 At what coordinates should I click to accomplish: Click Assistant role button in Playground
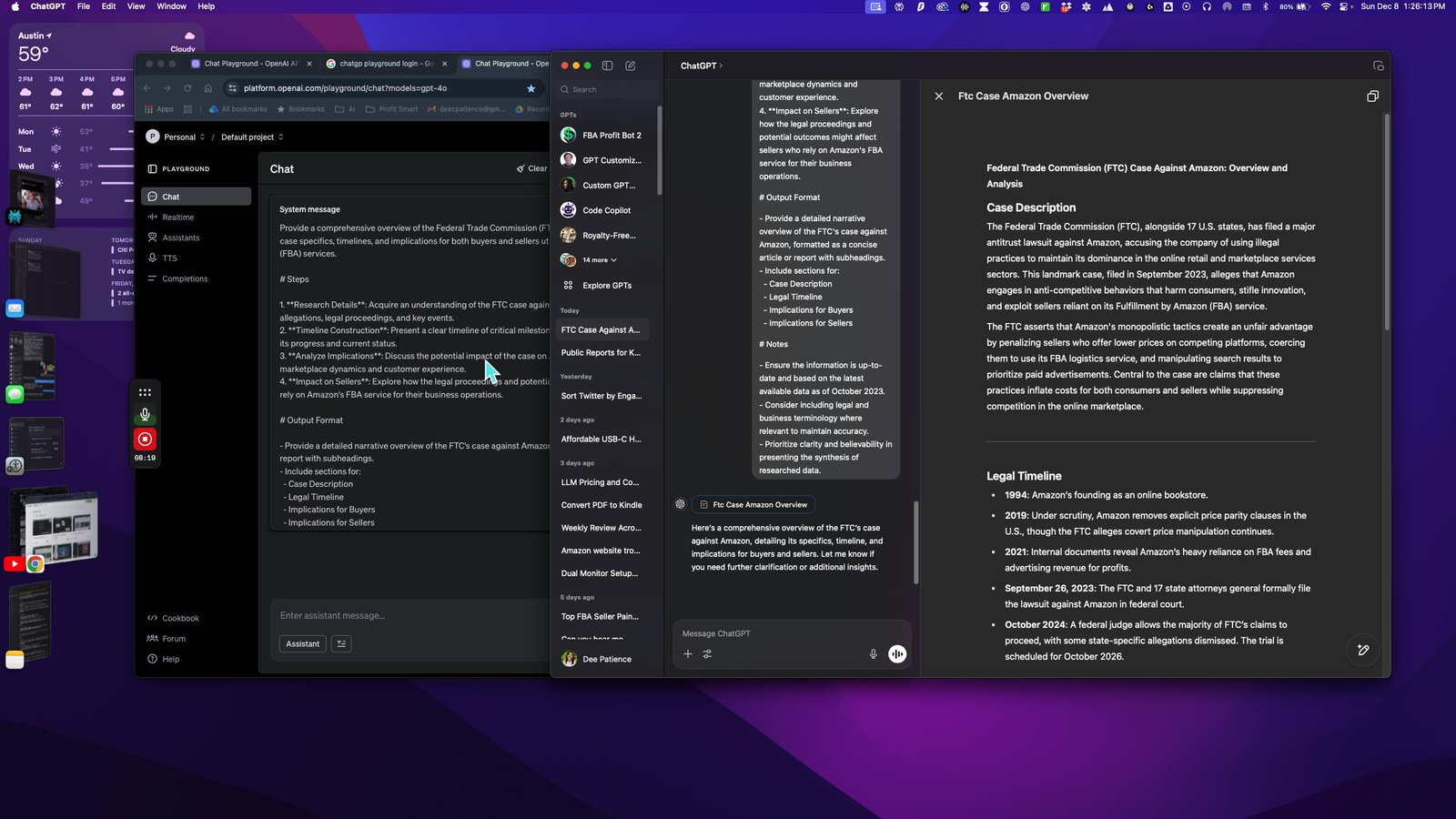tap(302, 643)
